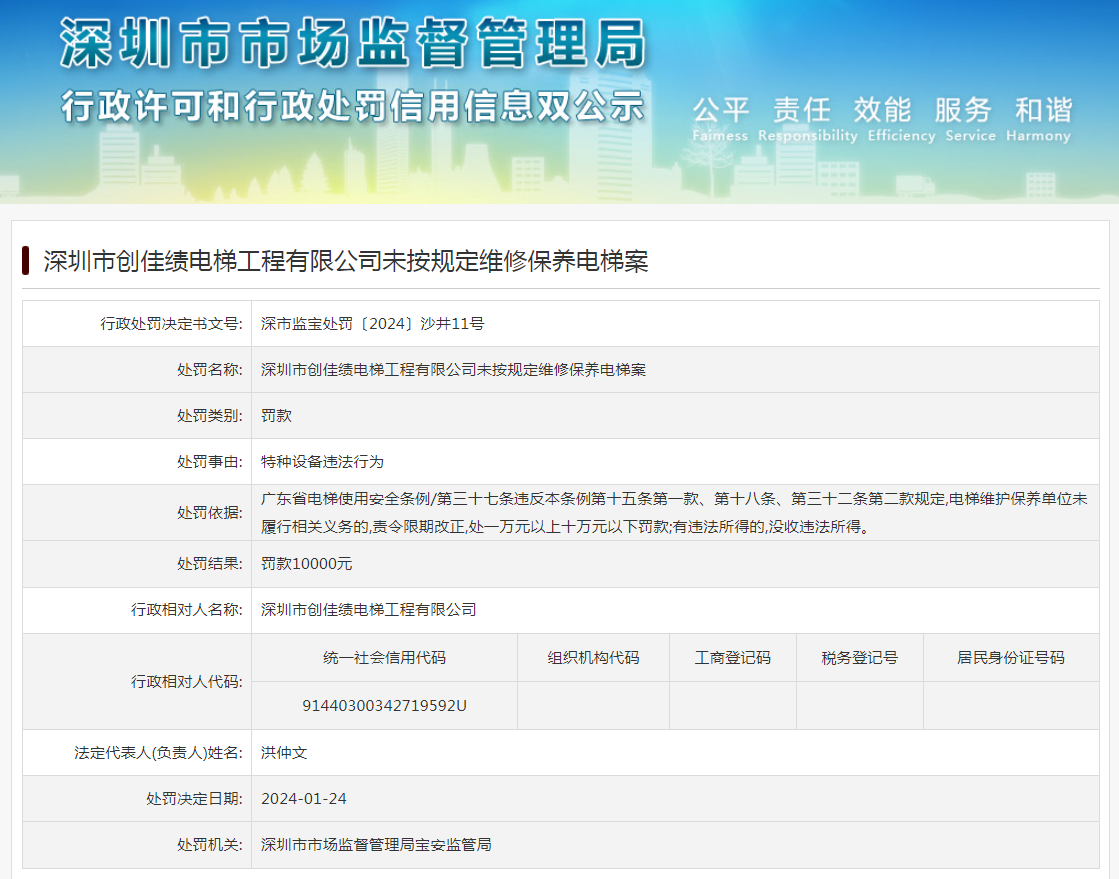
Task: Click the 处罚名称 row value text
Action: pos(453,370)
